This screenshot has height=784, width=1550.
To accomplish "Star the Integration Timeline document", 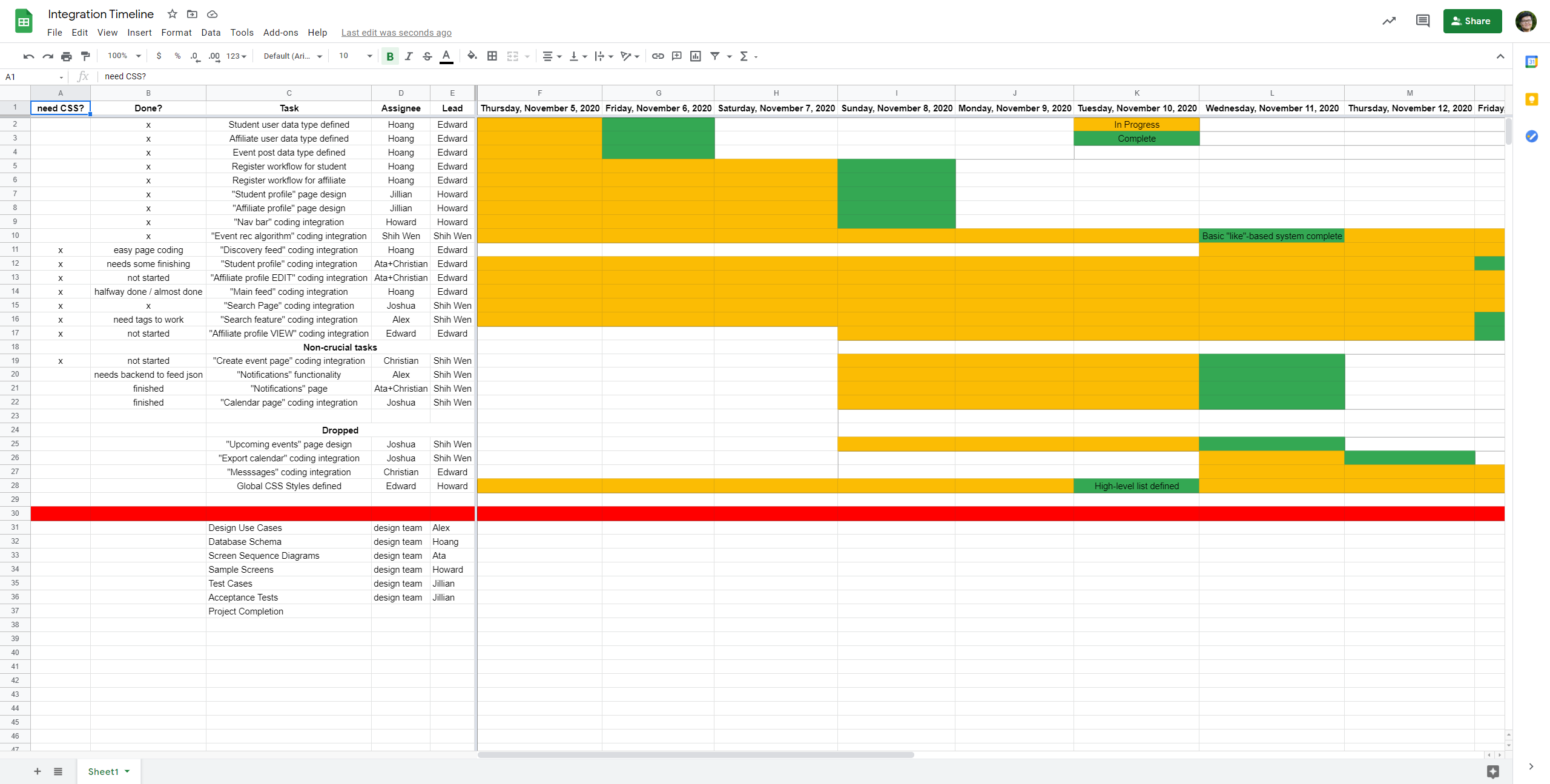I will (x=173, y=14).
